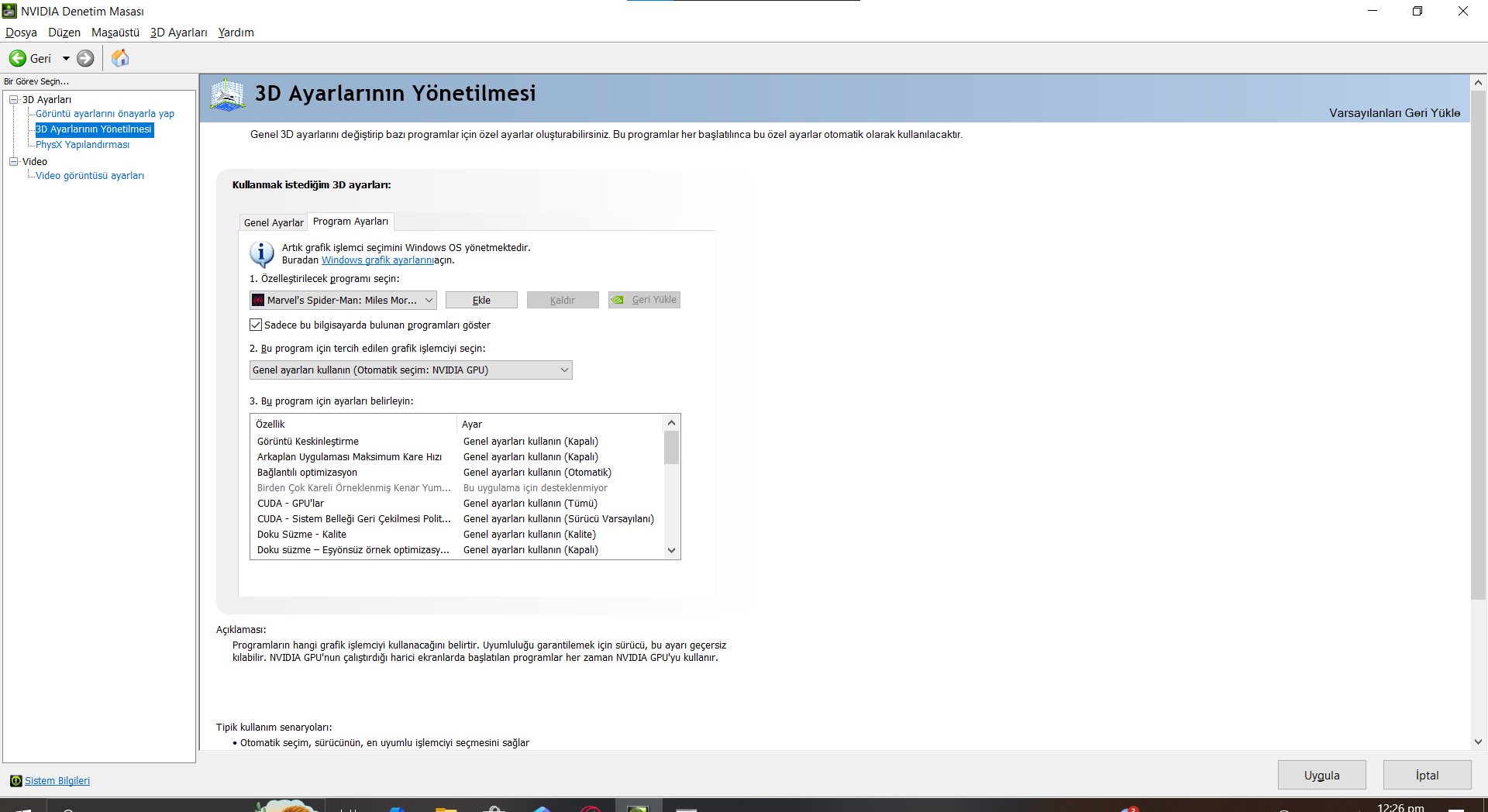
Task: Select the 'CUDA - GPU'lar' row
Action: tap(457, 504)
